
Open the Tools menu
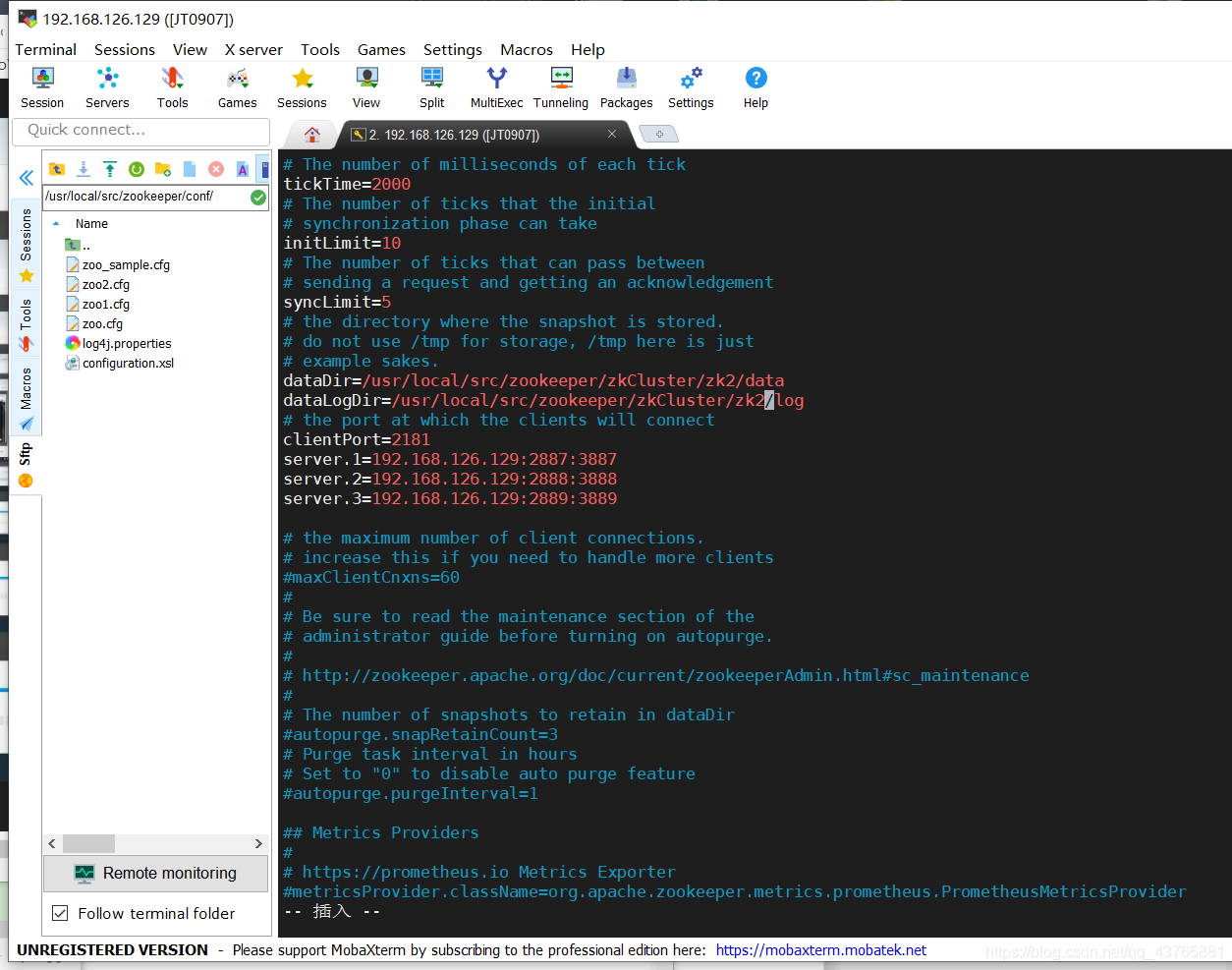320,49
